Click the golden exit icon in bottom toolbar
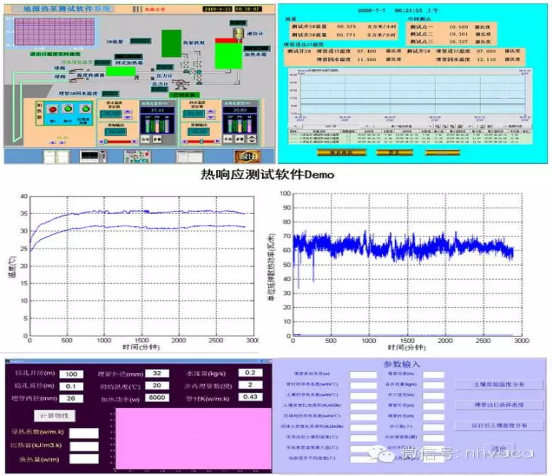 [x=248, y=157]
